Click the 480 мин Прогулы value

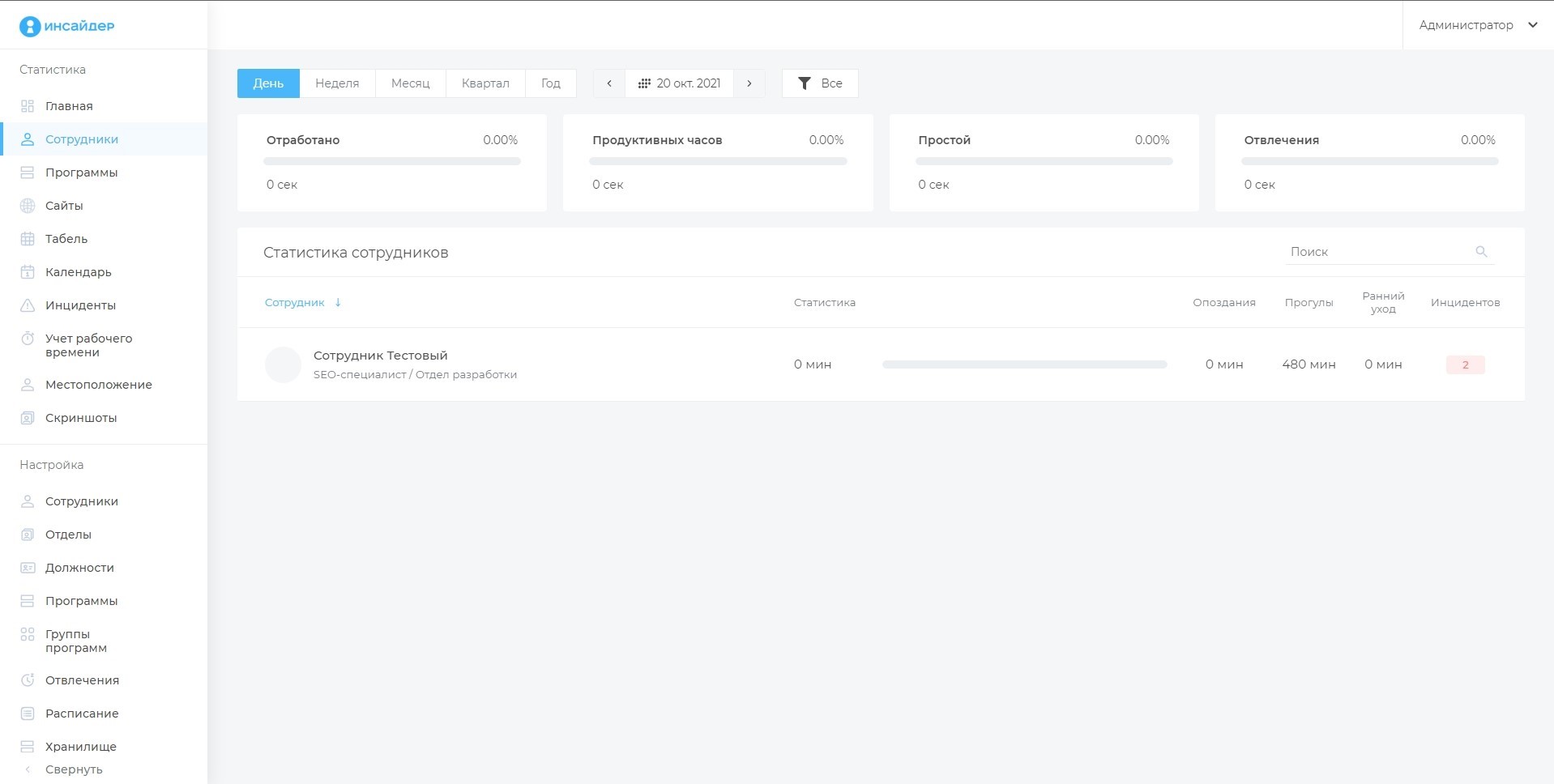point(1309,364)
